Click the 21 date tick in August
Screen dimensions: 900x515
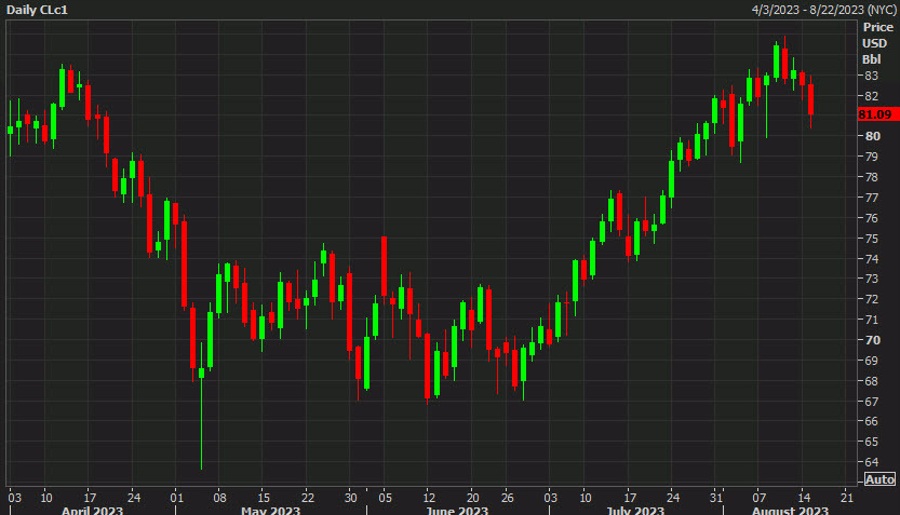click(x=846, y=496)
